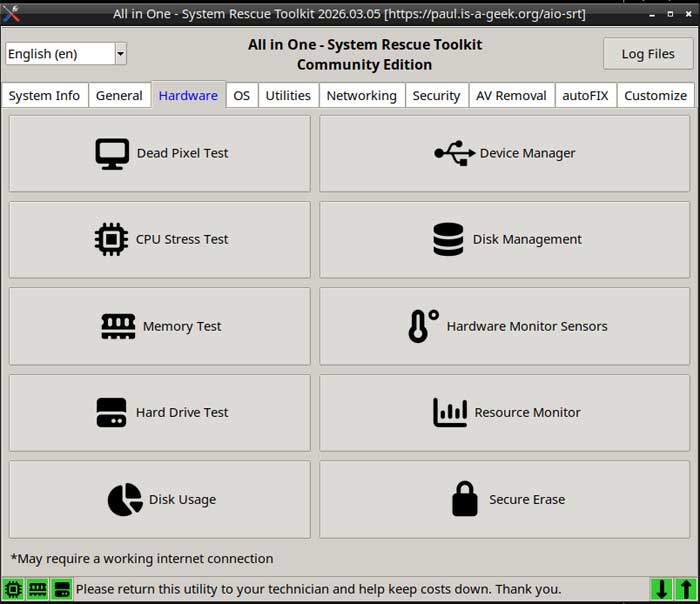Launch Hard Drive Test via its label

click(x=182, y=412)
